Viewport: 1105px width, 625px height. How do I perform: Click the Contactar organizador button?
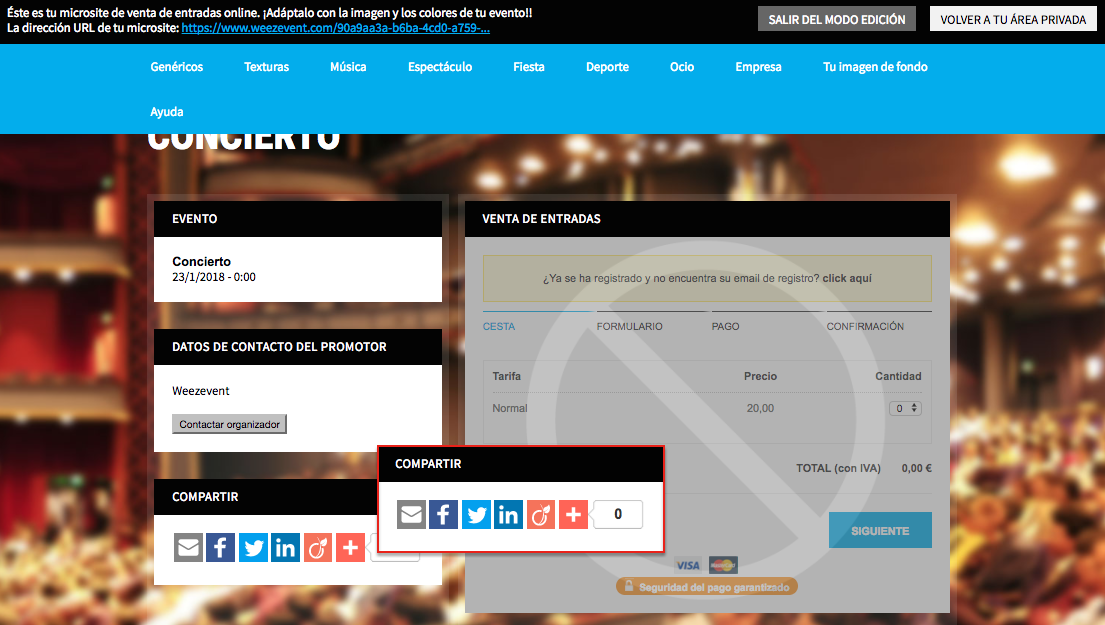coord(229,425)
